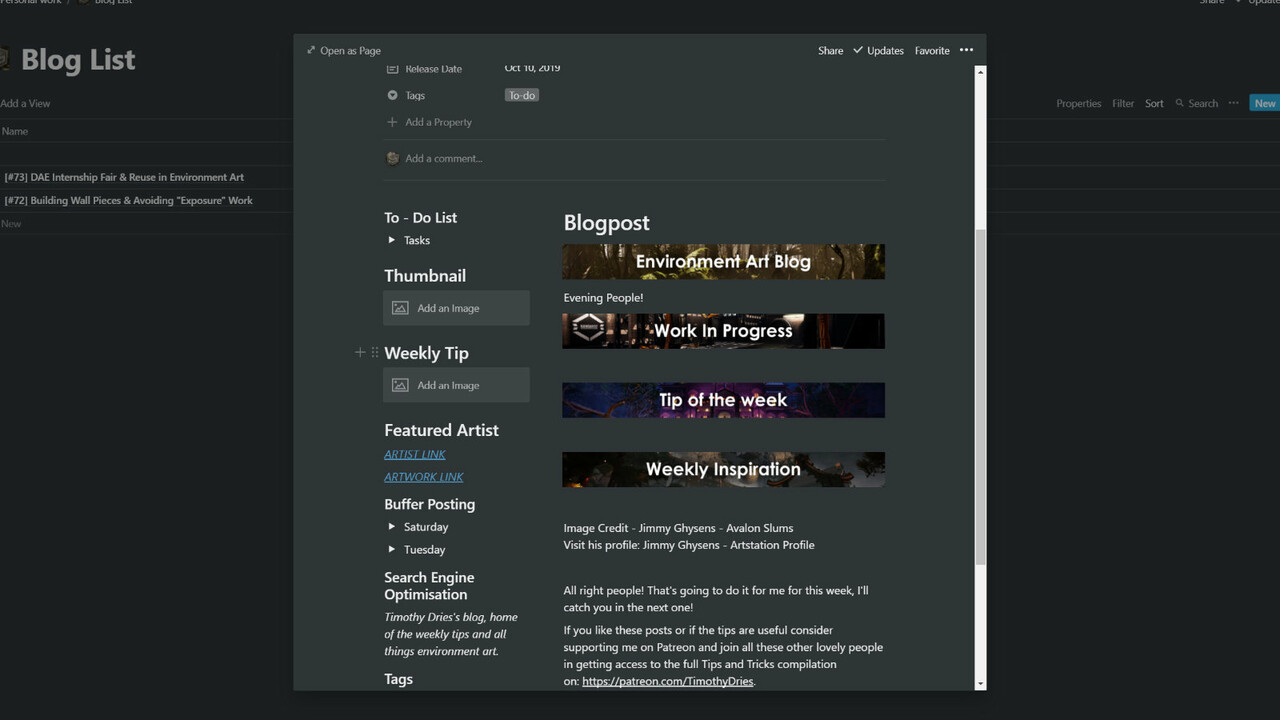Screen dimensions: 1280x720
Task: Click the Search Engine Optimisation heading
Action: [429, 586]
